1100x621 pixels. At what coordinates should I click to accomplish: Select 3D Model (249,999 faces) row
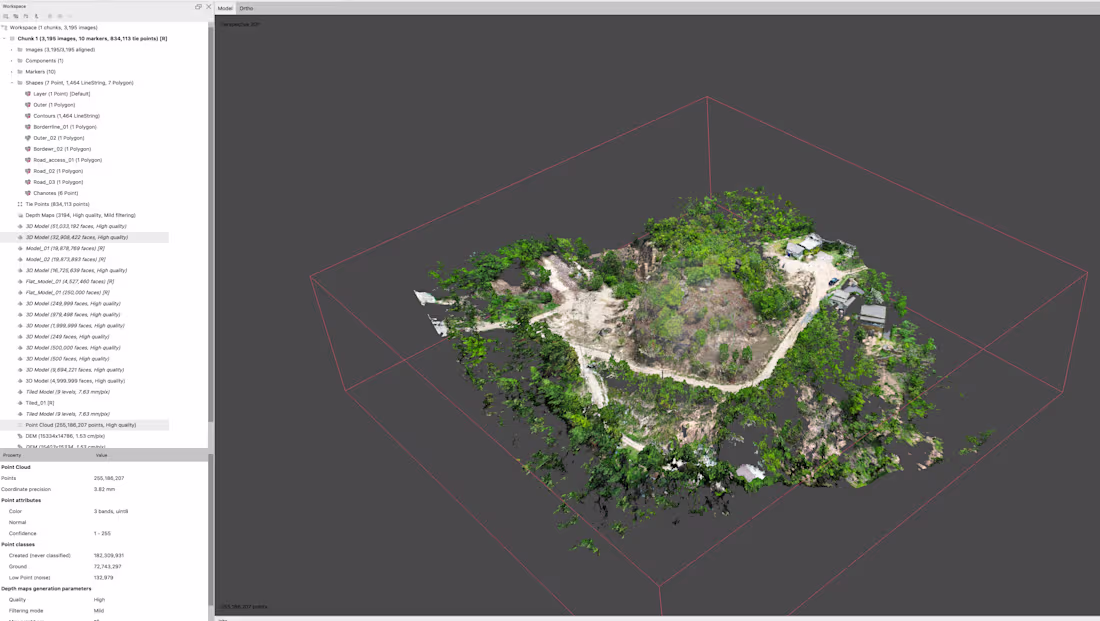tap(84, 304)
